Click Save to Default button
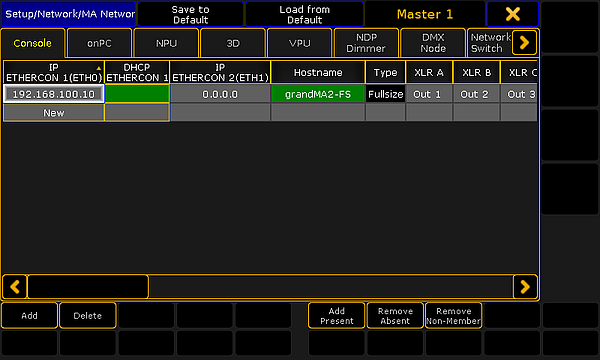 click(x=190, y=14)
